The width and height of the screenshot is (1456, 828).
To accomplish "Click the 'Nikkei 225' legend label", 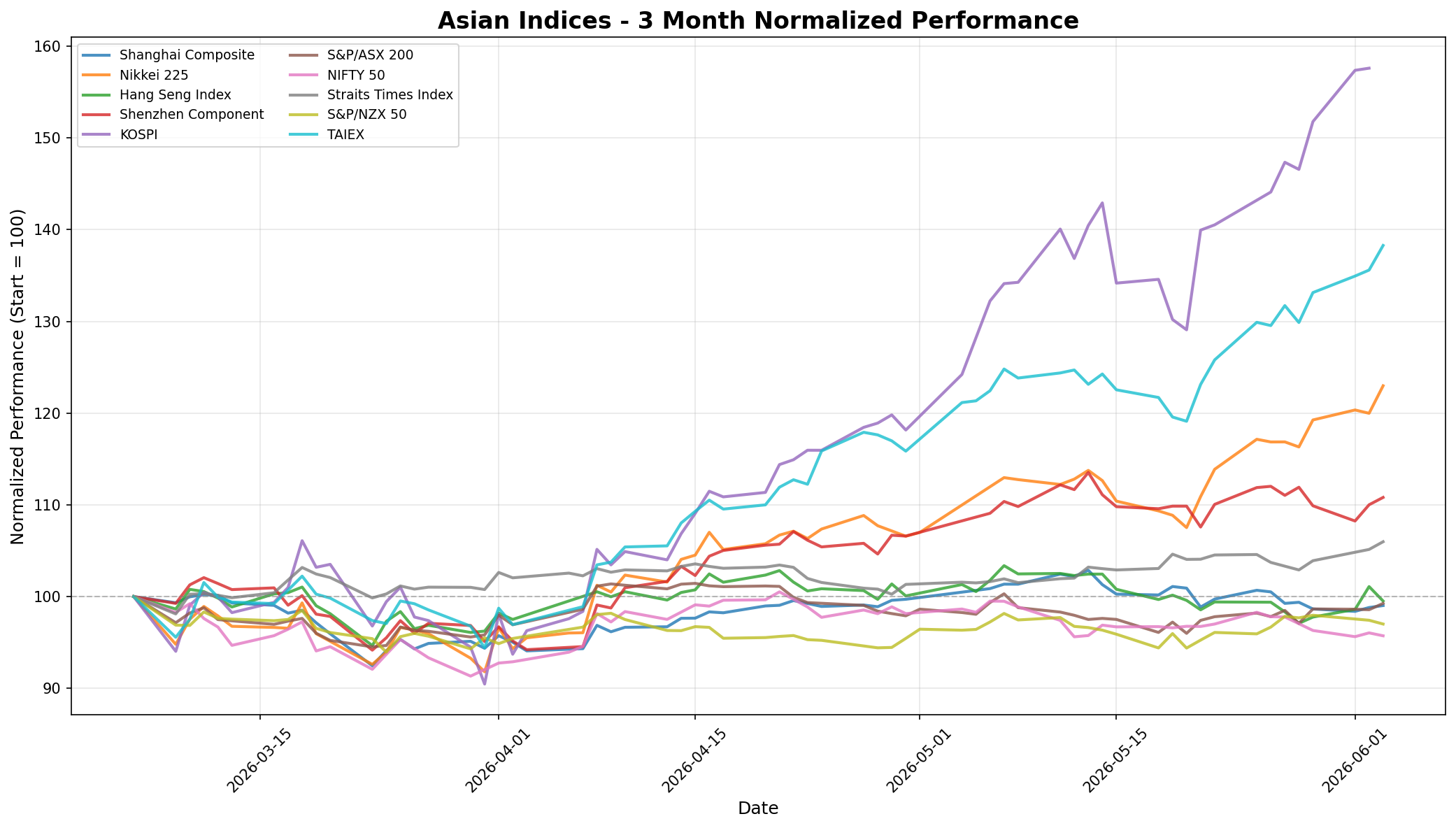I will pos(155,75).
